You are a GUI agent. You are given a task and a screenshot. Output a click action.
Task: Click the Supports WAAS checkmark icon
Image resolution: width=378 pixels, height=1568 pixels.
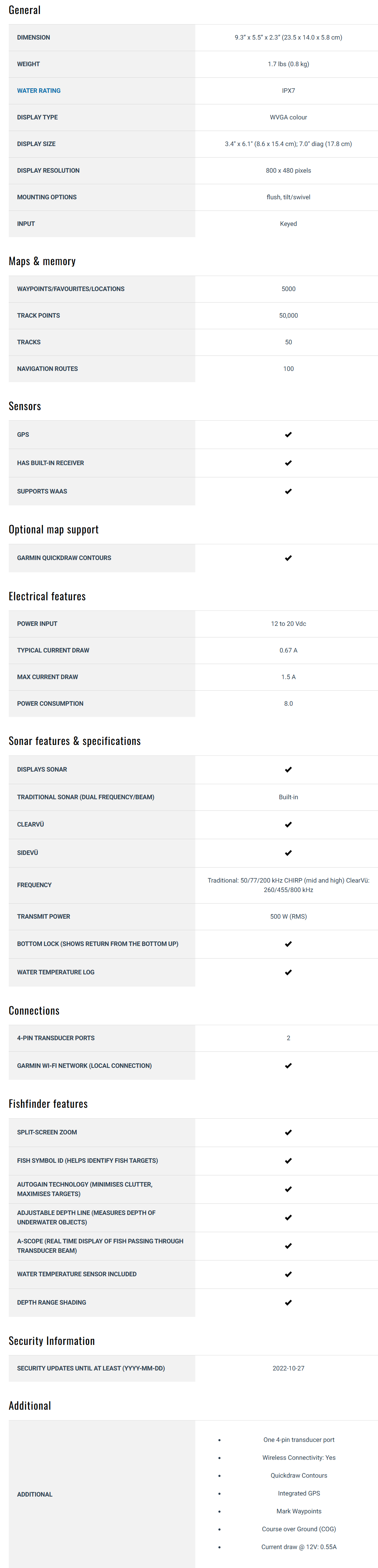pyautogui.click(x=288, y=491)
